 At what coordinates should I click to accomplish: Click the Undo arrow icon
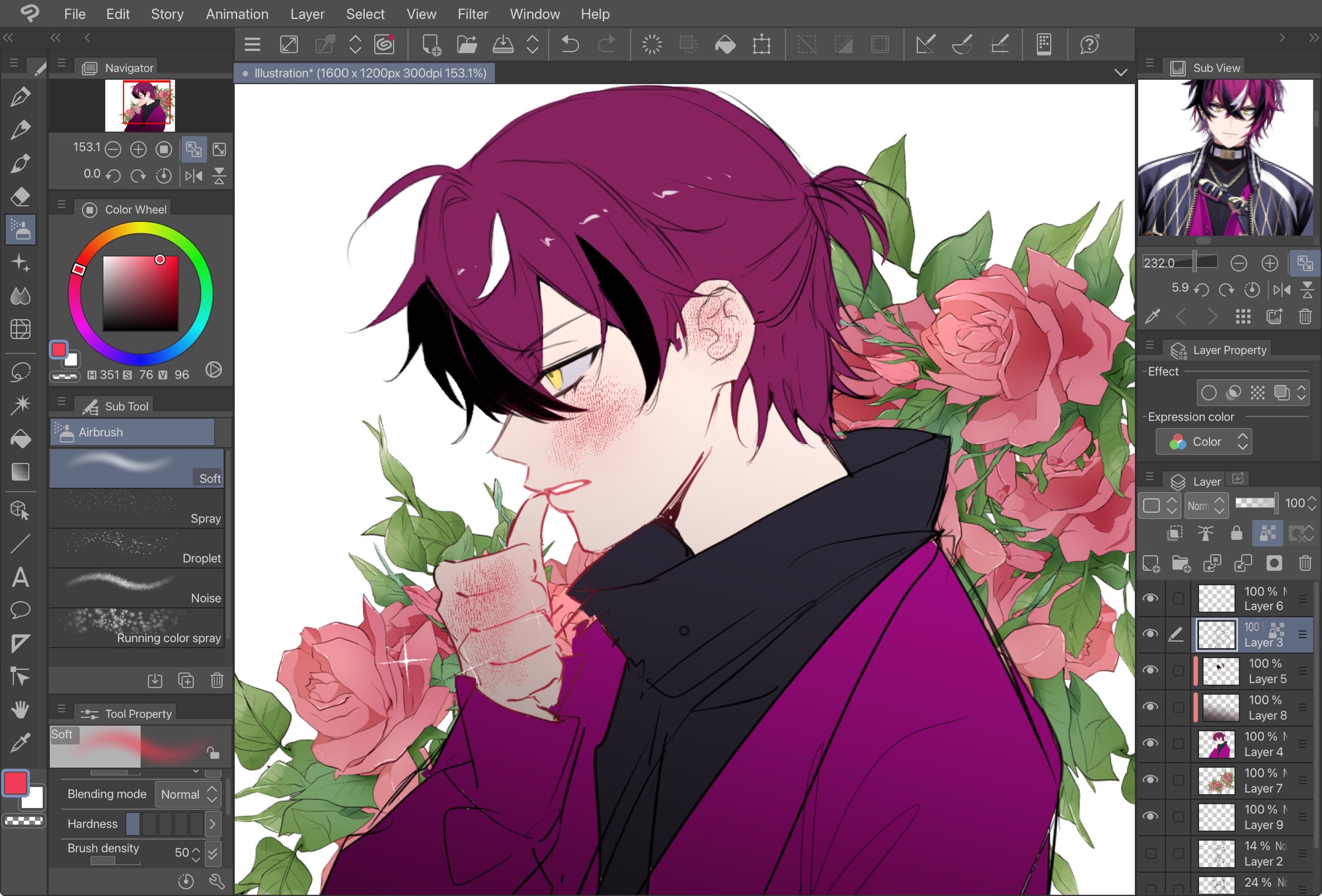tap(570, 44)
